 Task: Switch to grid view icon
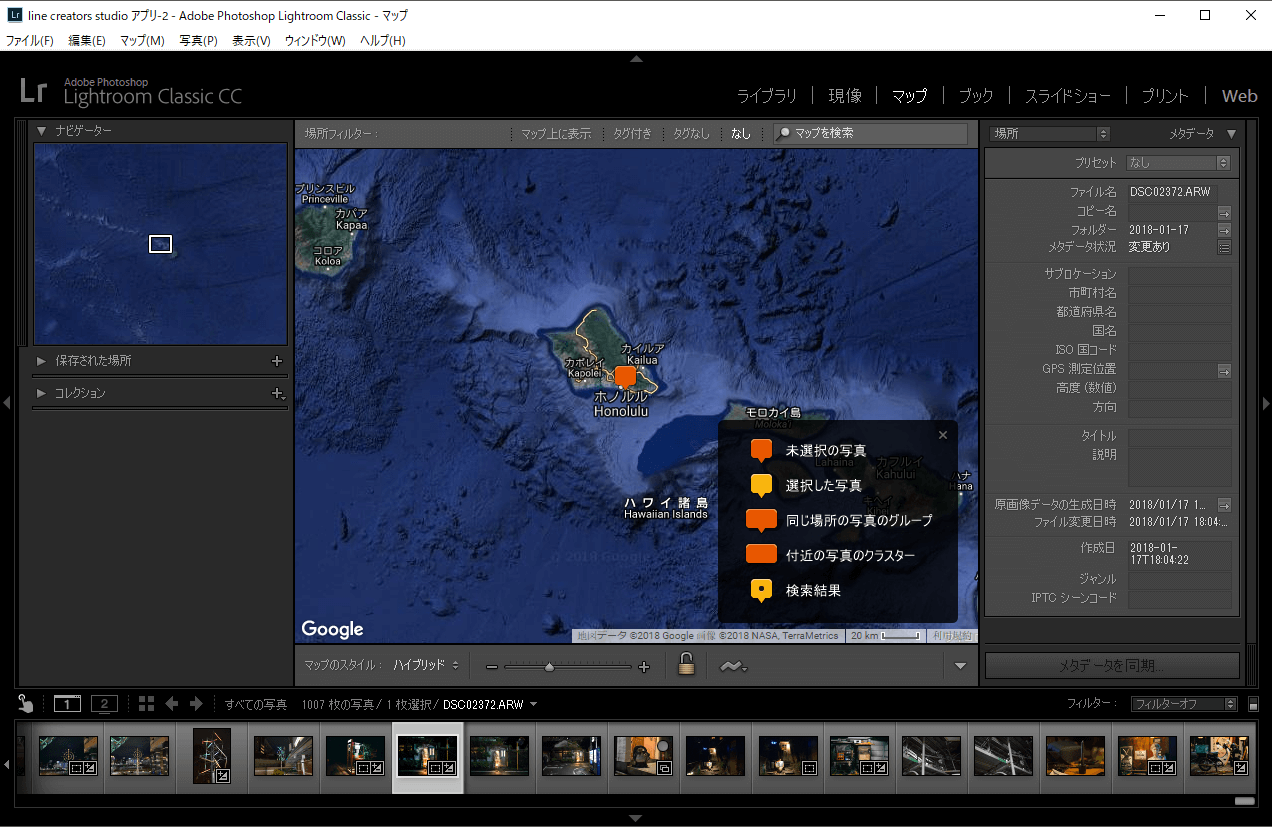[x=146, y=704]
